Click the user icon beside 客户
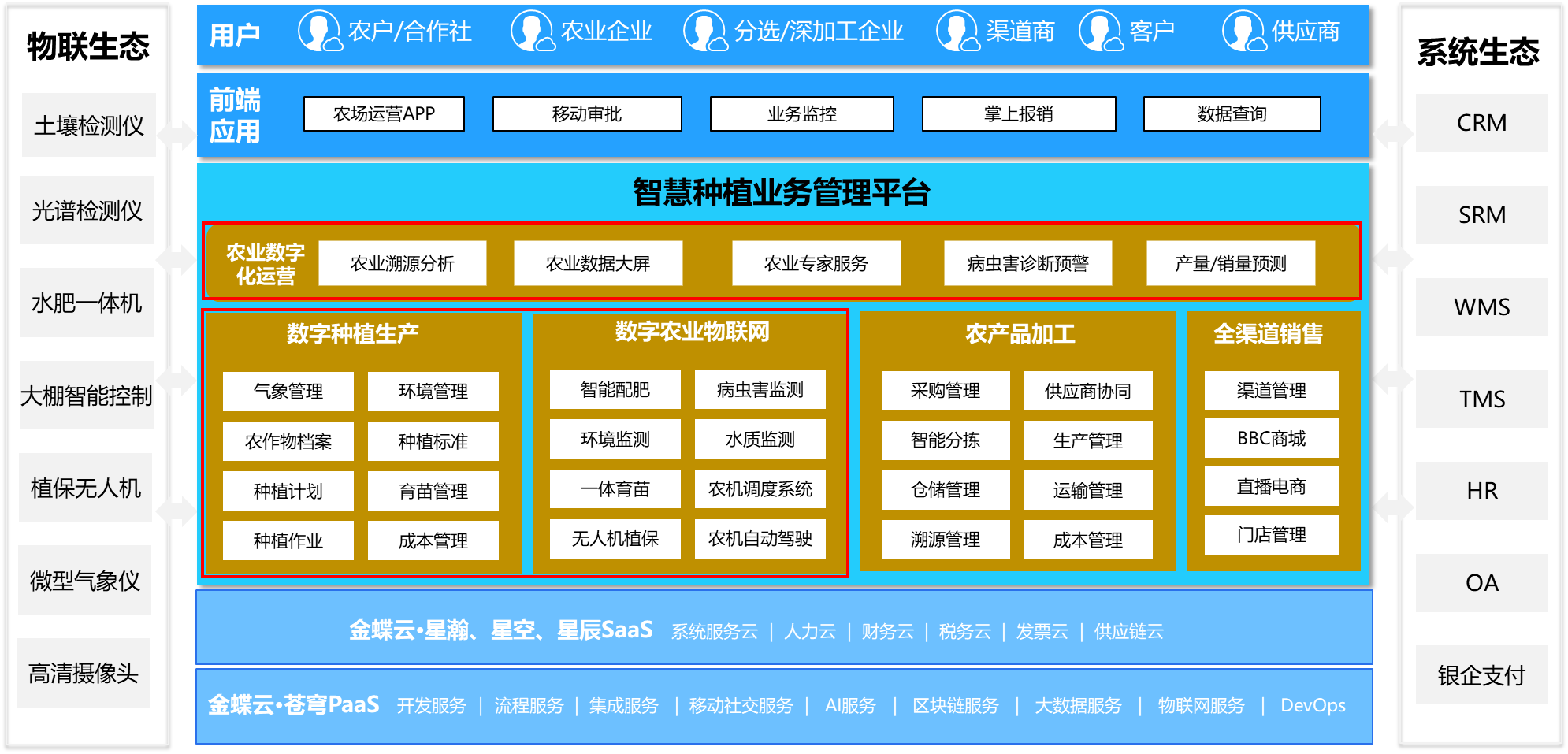 [1102, 32]
